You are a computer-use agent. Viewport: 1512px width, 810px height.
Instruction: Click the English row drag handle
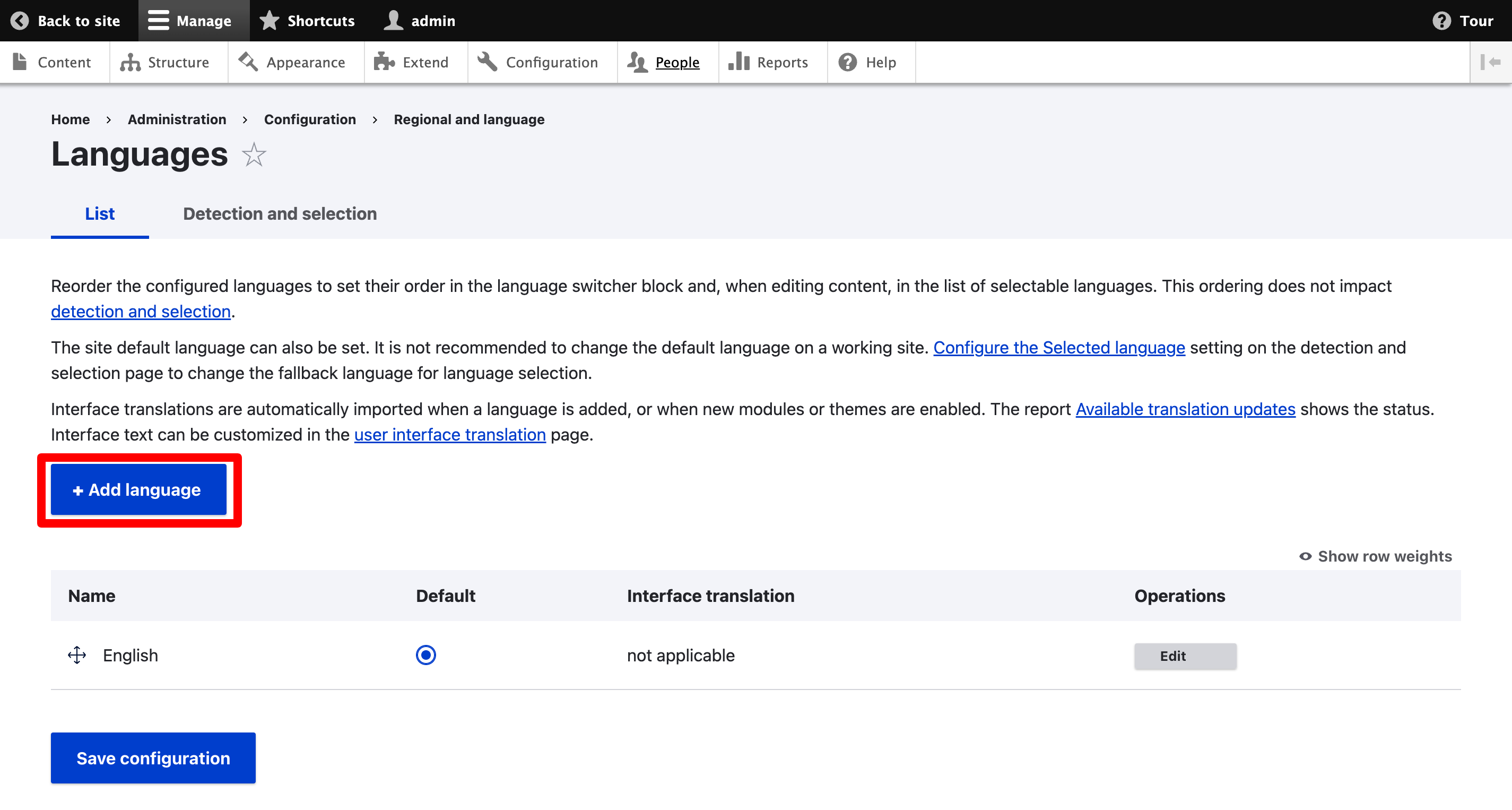[77, 655]
